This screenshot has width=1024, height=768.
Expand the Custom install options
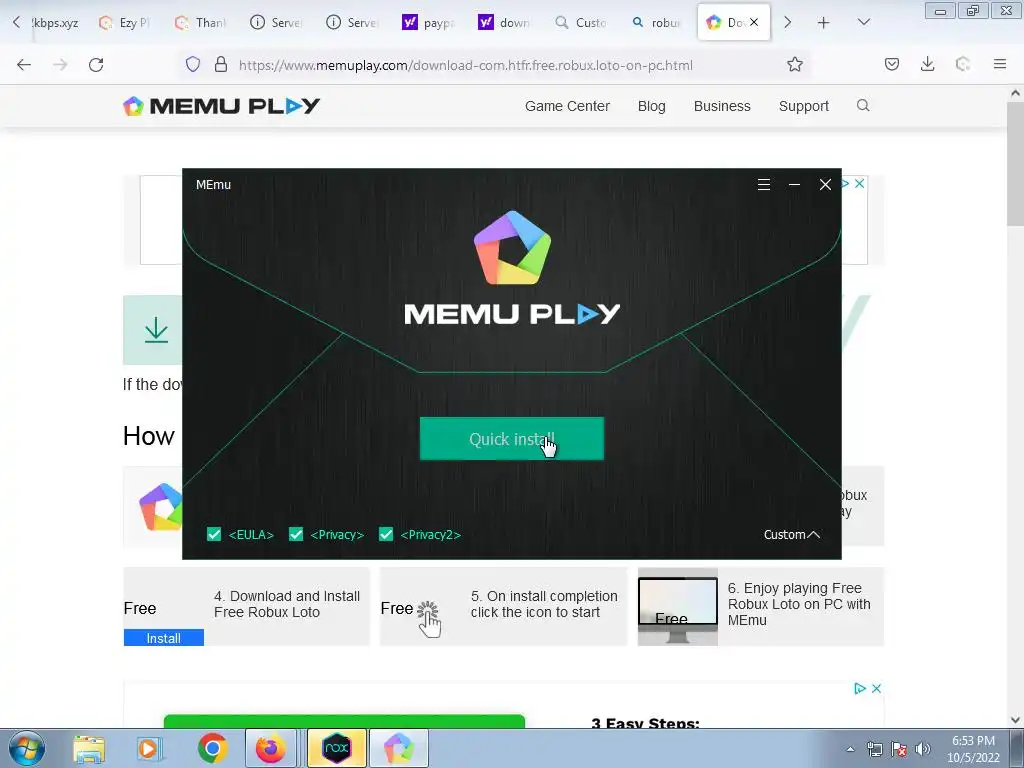point(792,535)
